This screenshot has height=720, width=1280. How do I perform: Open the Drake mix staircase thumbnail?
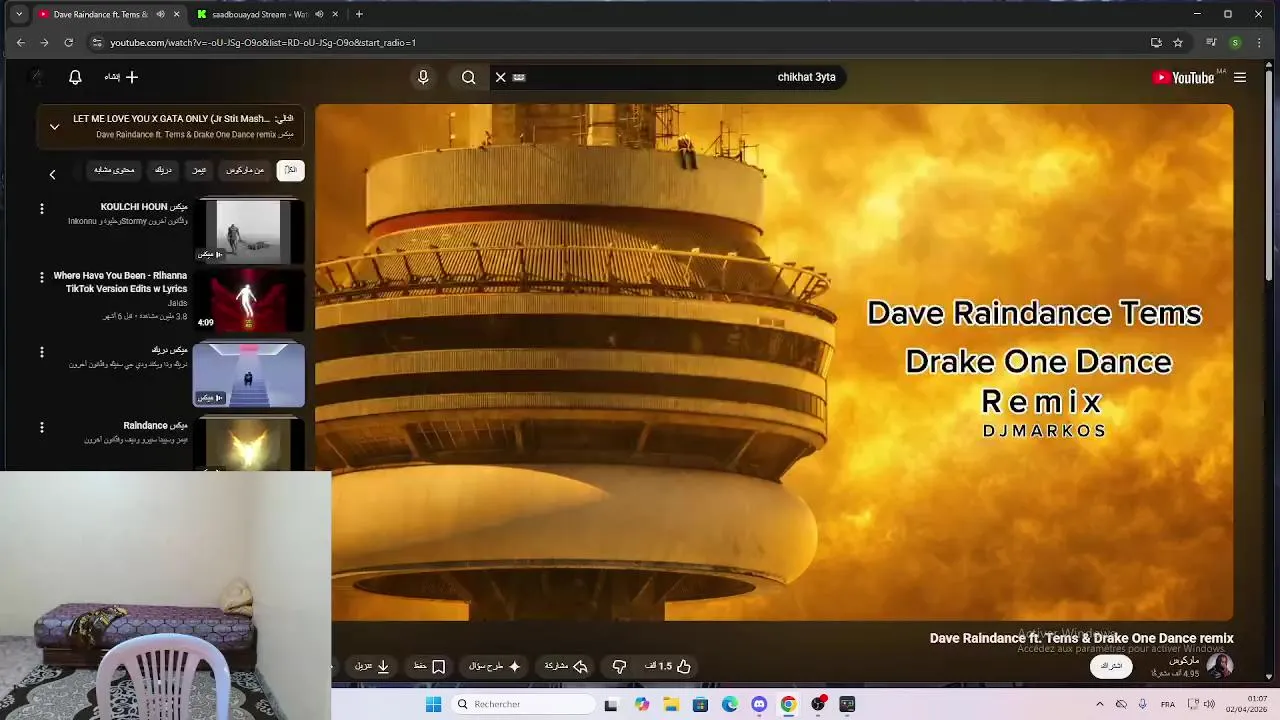click(249, 375)
